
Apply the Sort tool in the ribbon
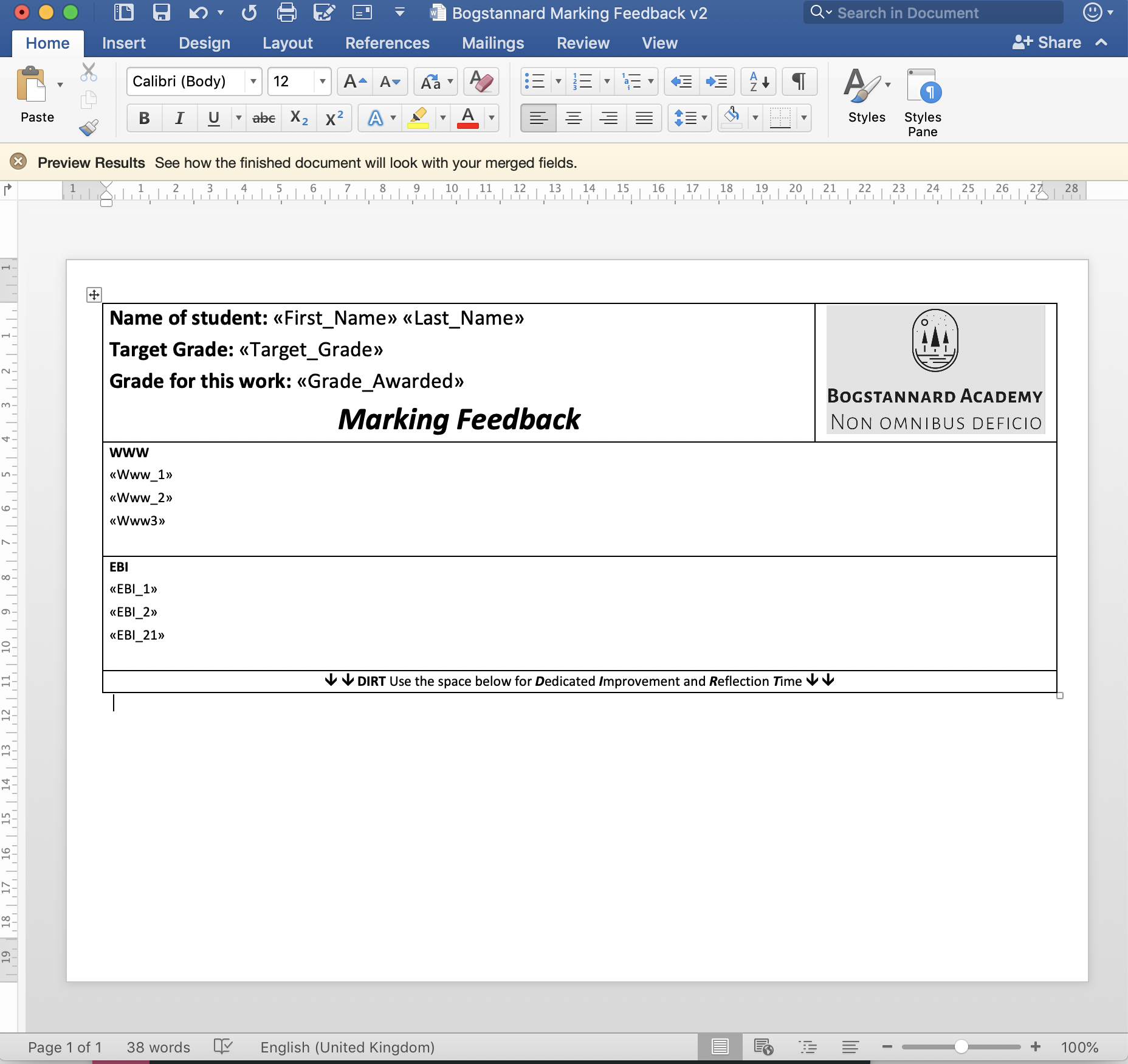pyautogui.click(x=757, y=81)
